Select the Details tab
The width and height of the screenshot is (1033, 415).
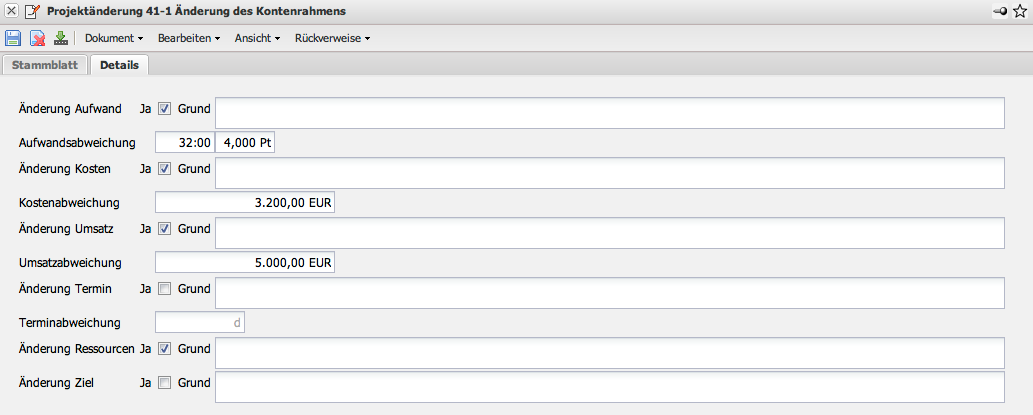point(119,66)
